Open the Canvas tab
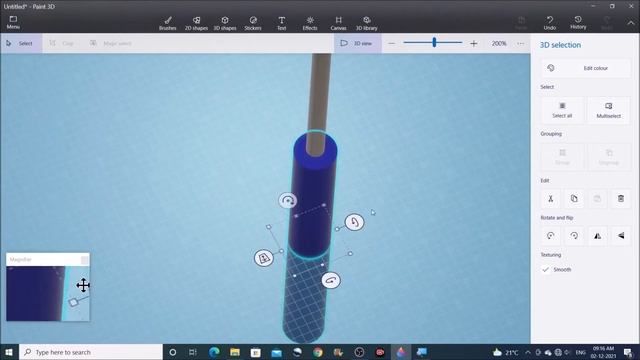The width and height of the screenshot is (640, 360). click(x=338, y=23)
